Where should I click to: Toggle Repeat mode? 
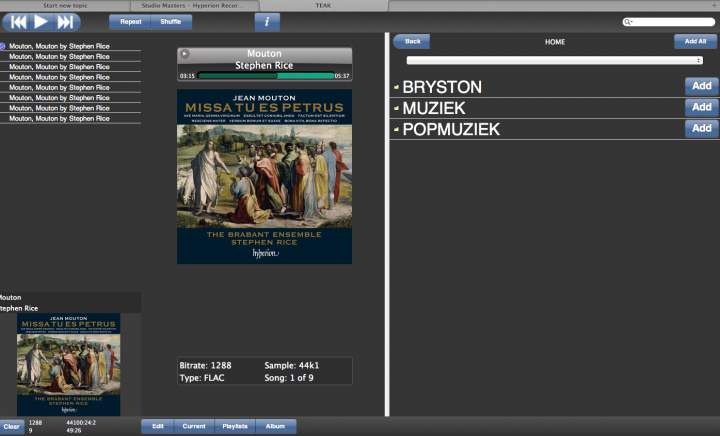click(130, 22)
